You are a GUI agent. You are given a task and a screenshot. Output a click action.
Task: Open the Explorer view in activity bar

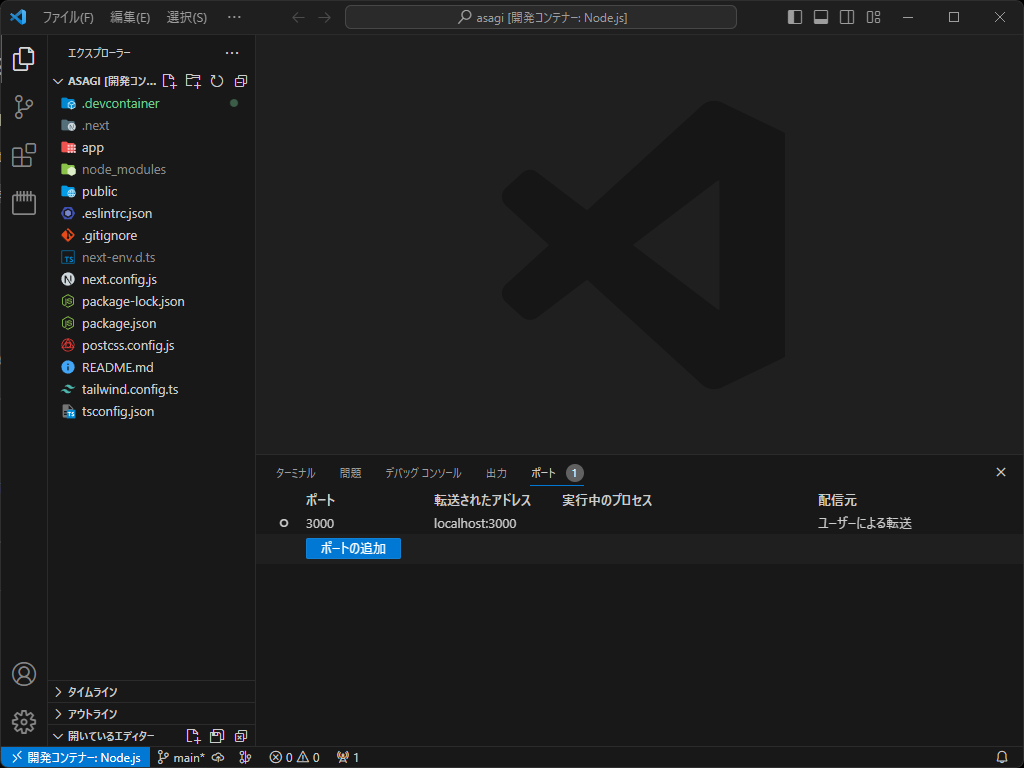coord(24,59)
